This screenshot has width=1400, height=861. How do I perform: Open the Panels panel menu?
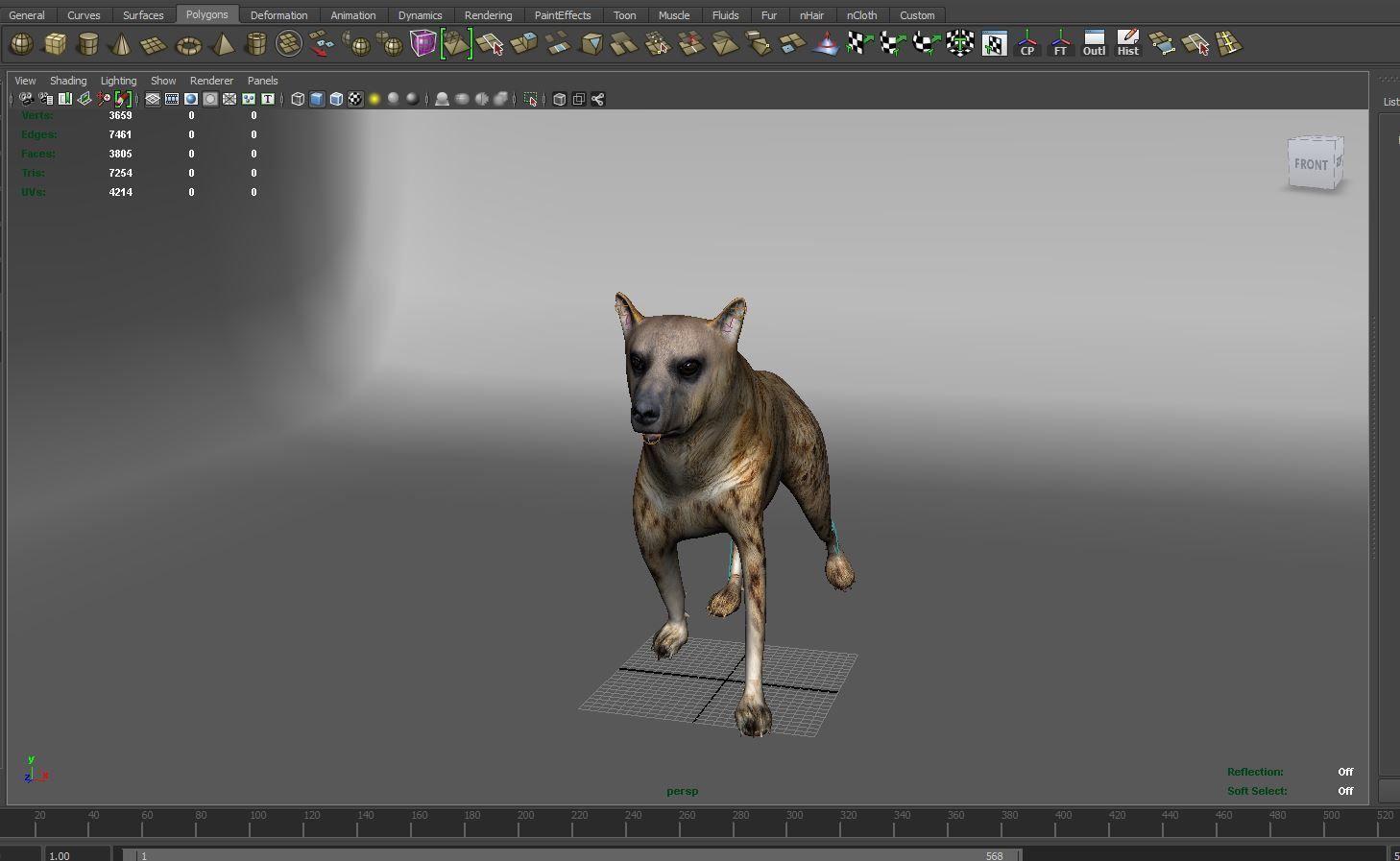262,81
